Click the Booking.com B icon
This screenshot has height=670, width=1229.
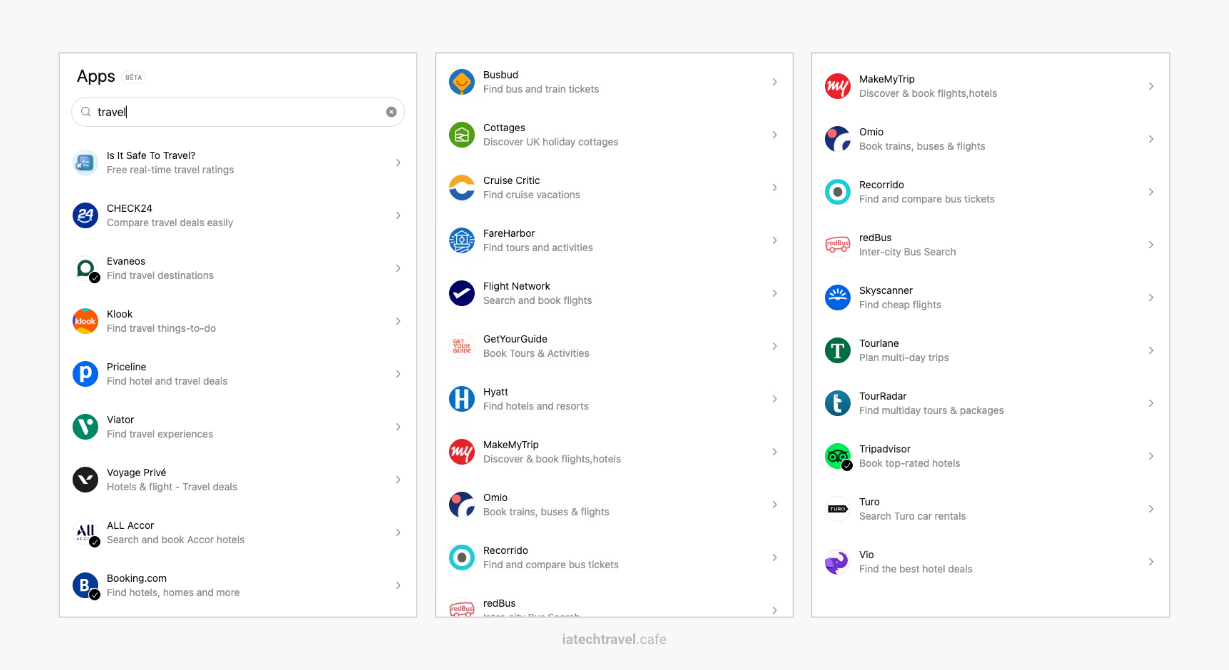[x=85, y=585]
